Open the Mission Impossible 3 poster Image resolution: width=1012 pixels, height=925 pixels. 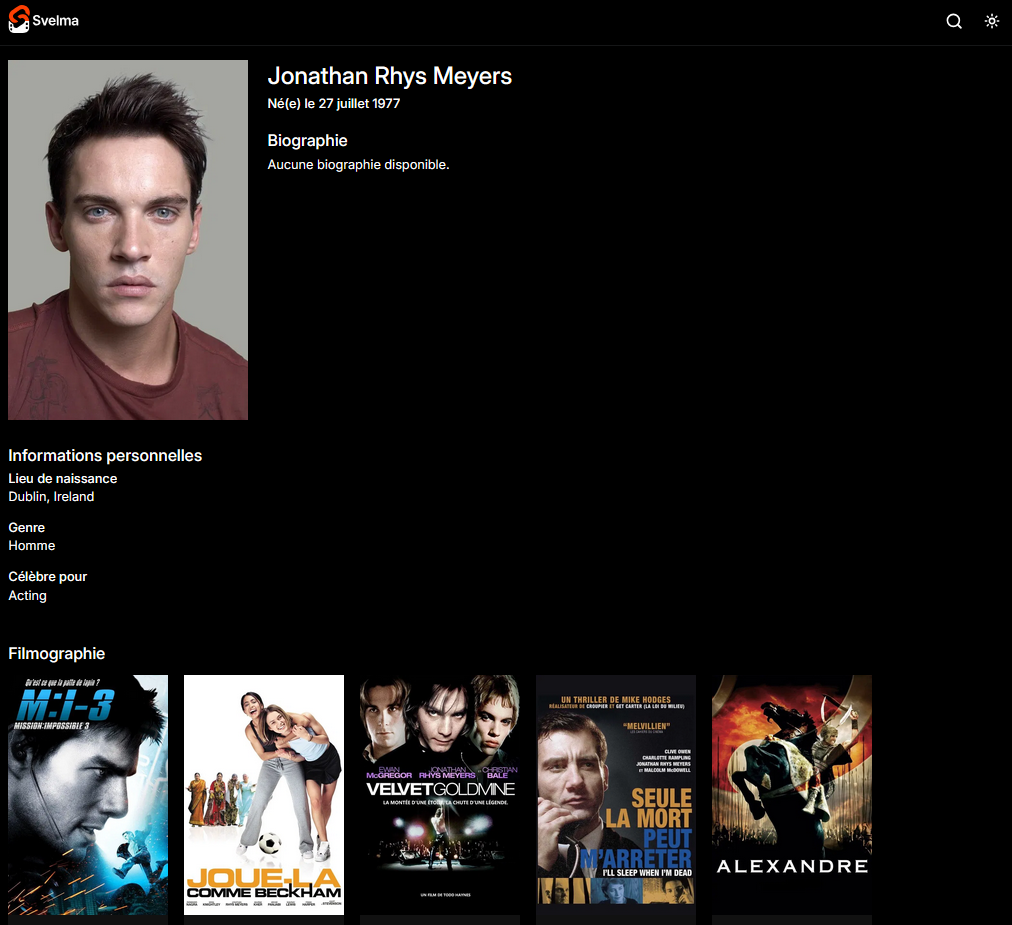tap(87, 793)
